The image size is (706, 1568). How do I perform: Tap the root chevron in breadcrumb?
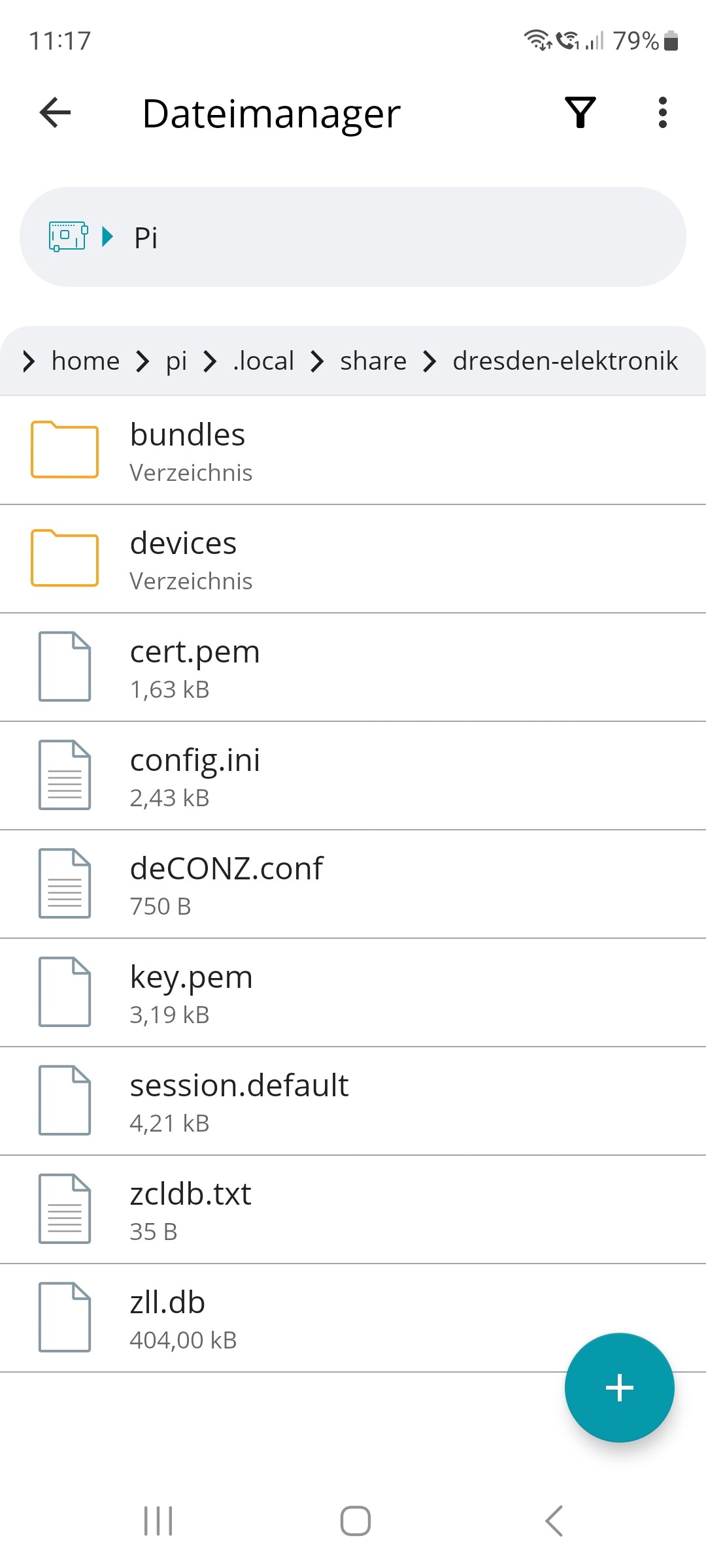pos(28,361)
